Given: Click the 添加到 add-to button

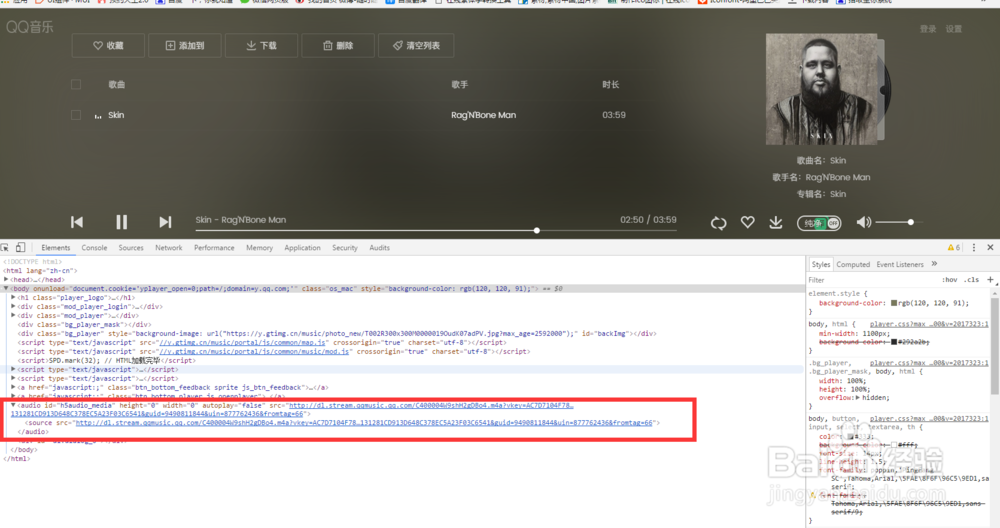Looking at the screenshot, I should point(185,45).
